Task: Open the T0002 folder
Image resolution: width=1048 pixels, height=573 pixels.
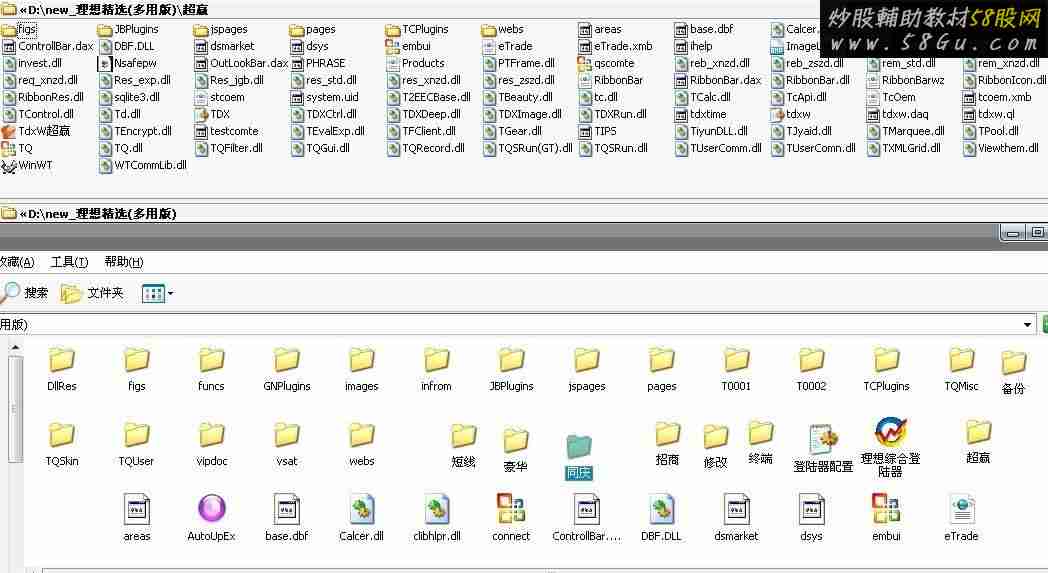Action: (x=811, y=369)
